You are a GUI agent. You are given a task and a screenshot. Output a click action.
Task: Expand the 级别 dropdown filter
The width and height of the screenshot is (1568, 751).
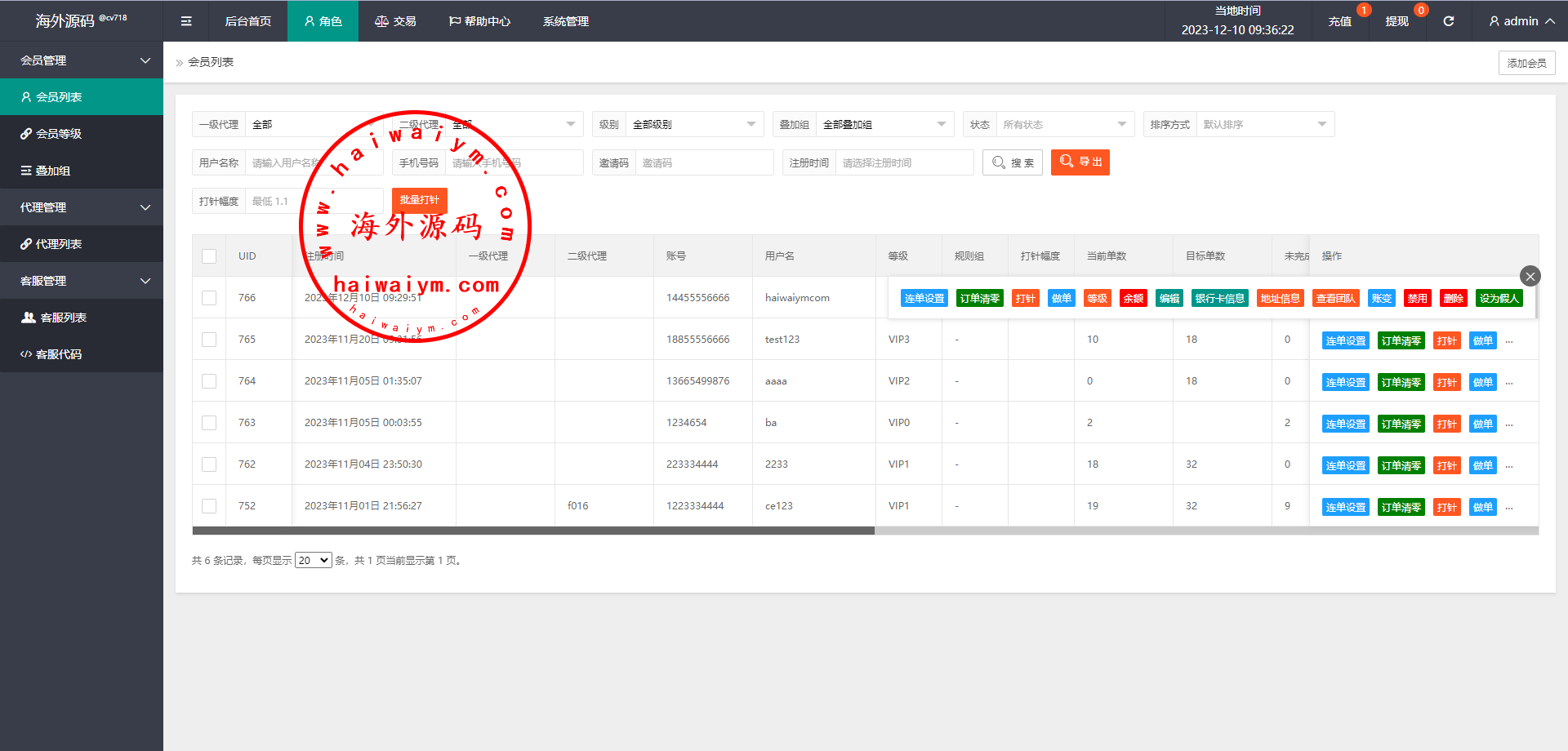[x=693, y=125]
